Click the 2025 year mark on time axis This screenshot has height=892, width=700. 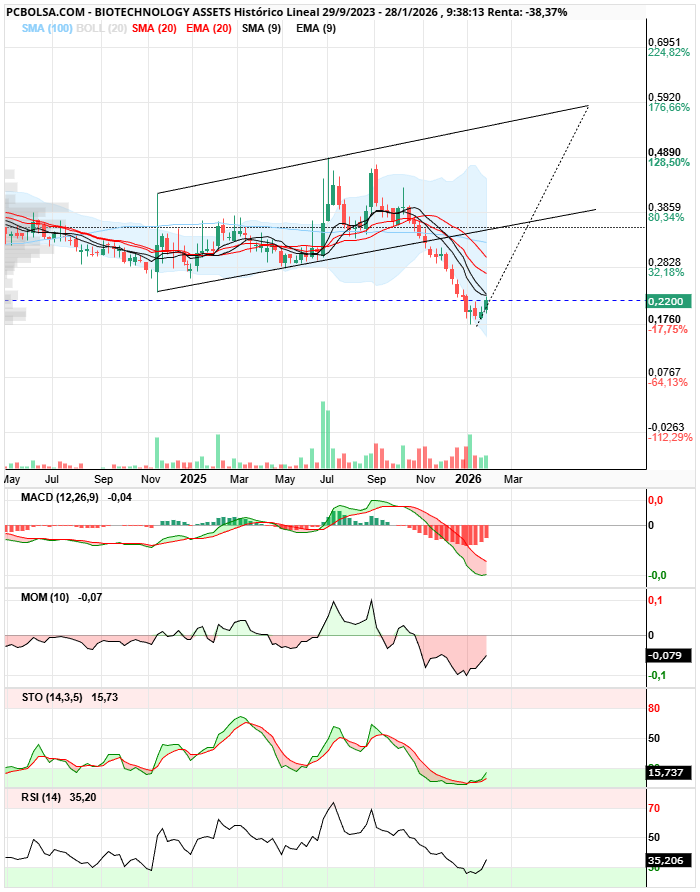(193, 479)
